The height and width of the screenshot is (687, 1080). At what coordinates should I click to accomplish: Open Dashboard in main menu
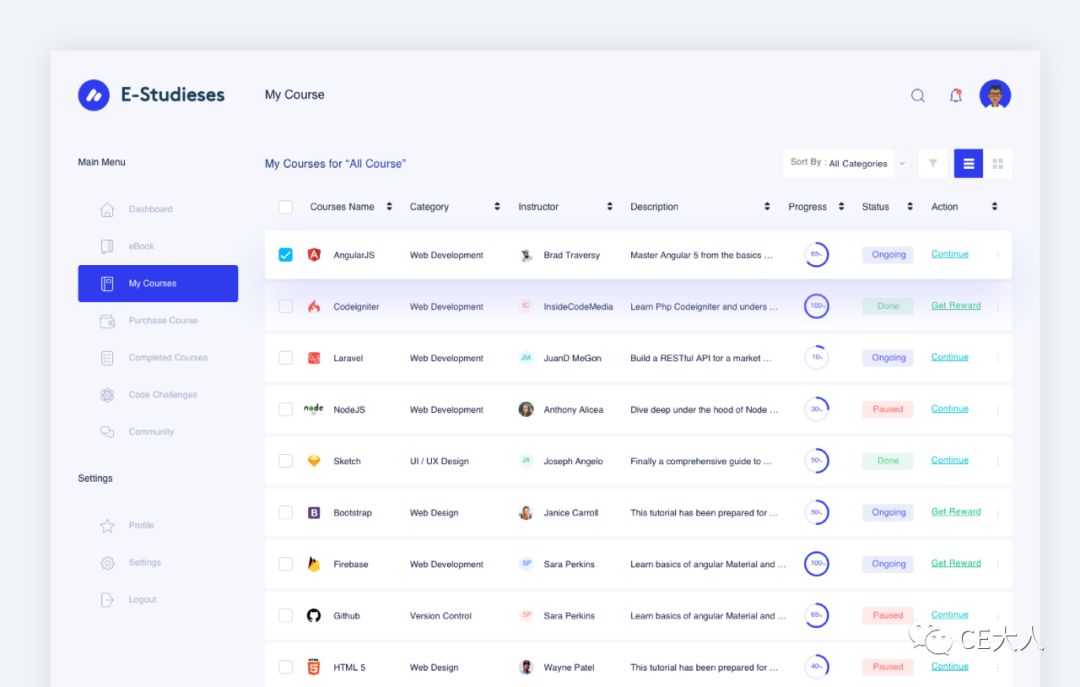(158, 209)
